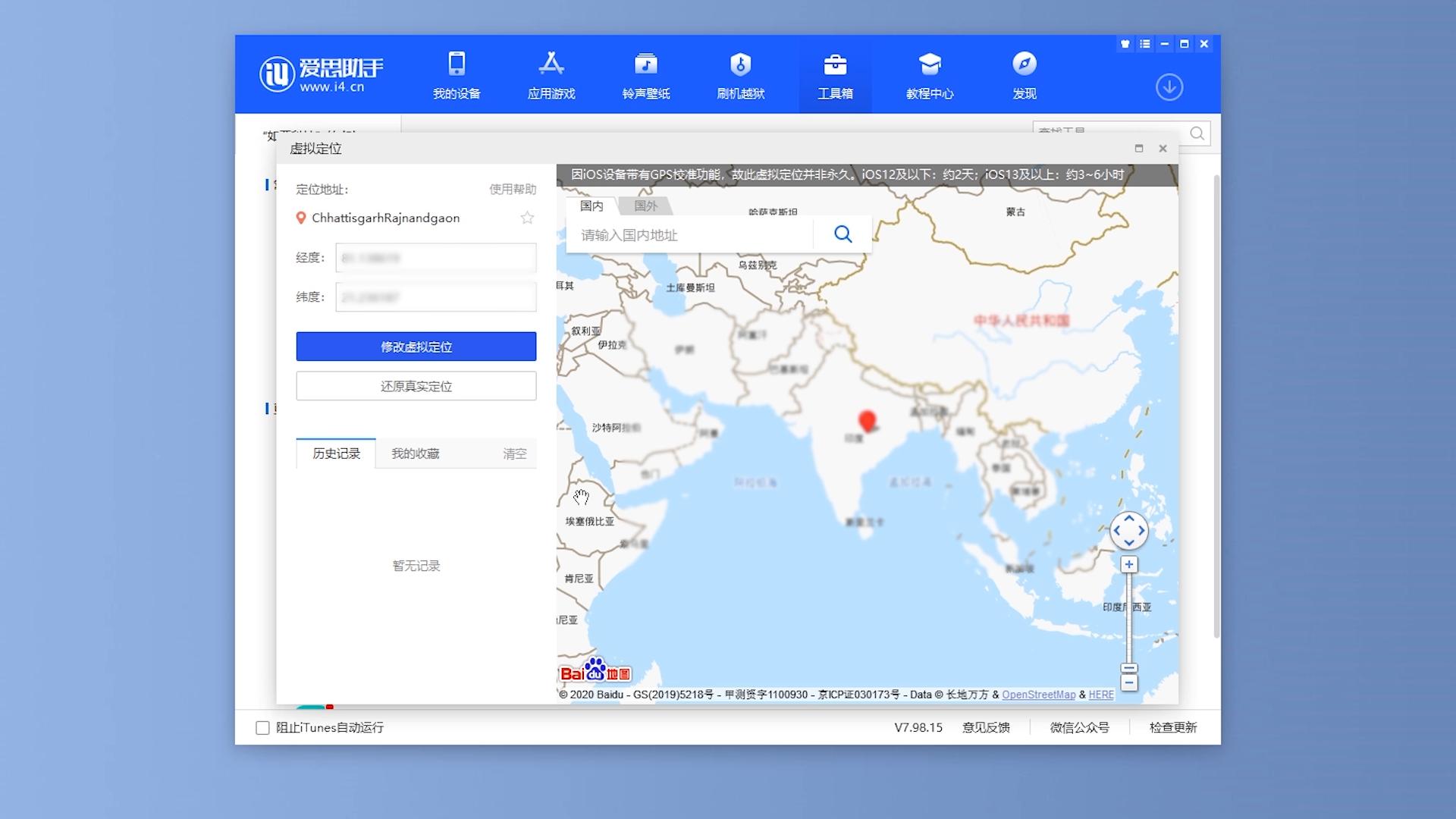The width and height of the screenshot is (1456, 819).
Task: Open the 应用游戏 app store section
Action: coord(552,74)
